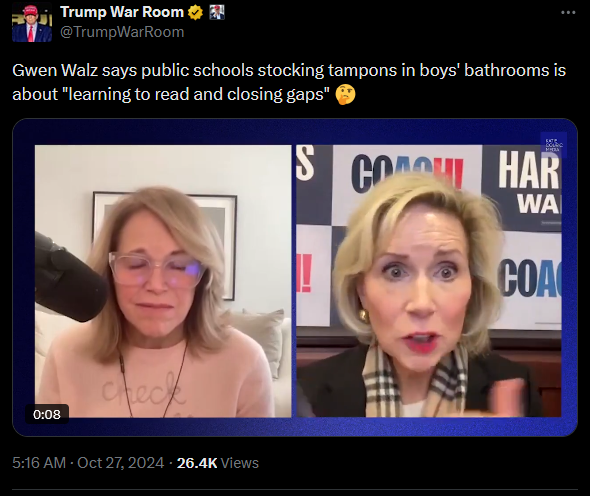The image size is (590, 496).
Task: View the 26.4K Views analytics
Action: tap(217, 463)
